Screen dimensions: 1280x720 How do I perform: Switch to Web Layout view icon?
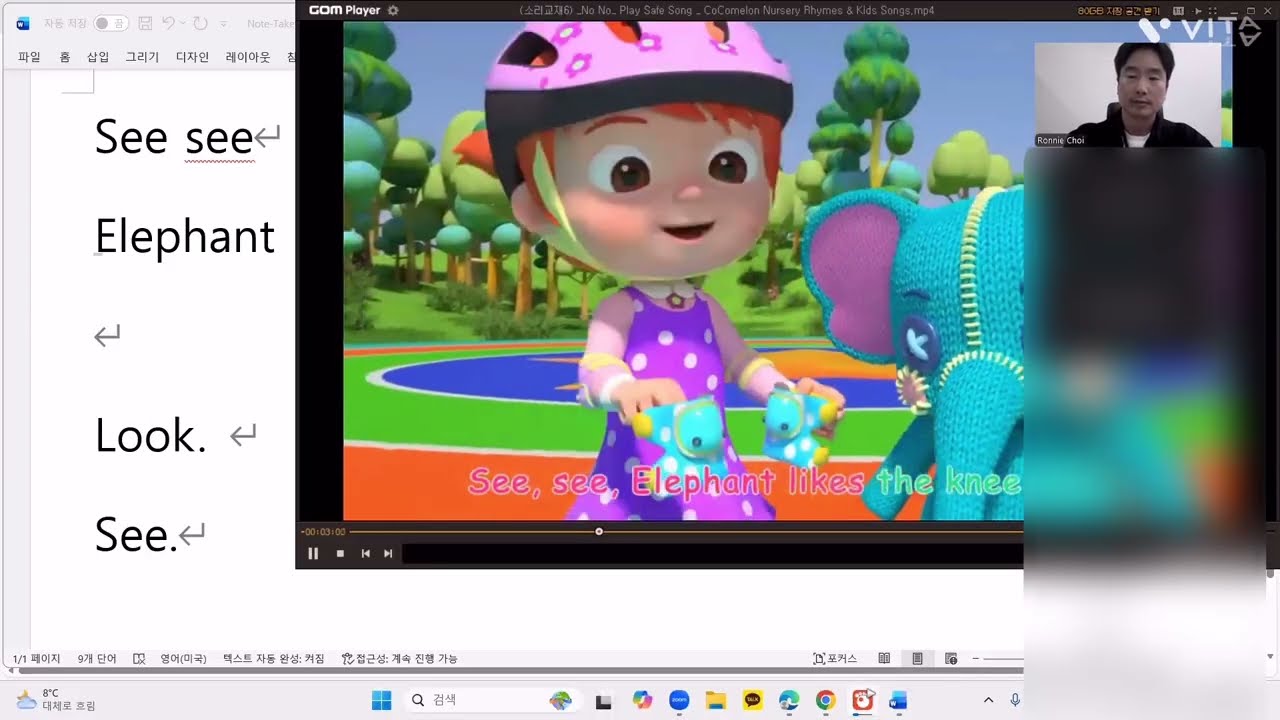pos(951,659)
